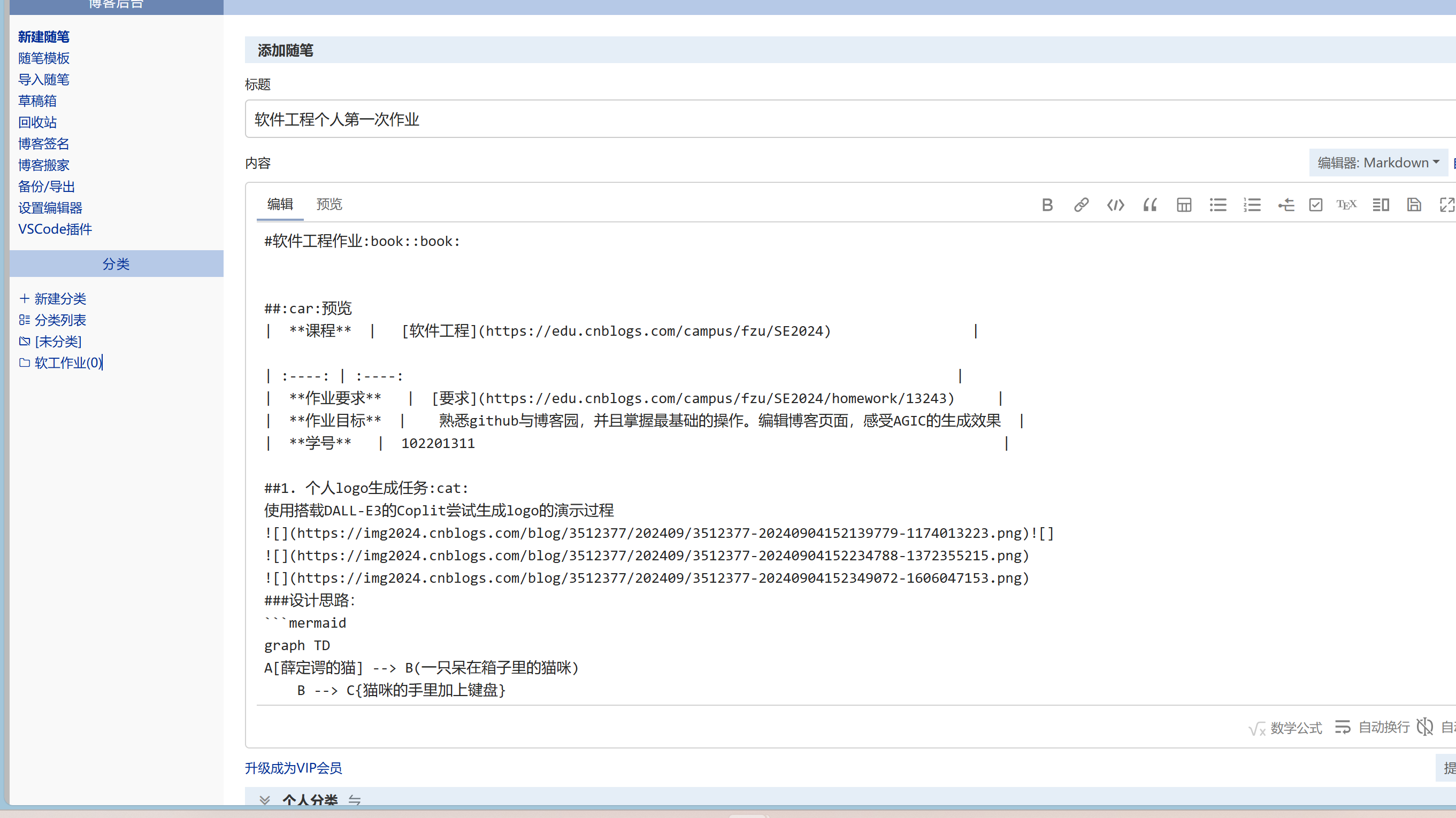Click the 个人分类 section label
Viewport: 1456px width, 818px height.
click(310, 800)
